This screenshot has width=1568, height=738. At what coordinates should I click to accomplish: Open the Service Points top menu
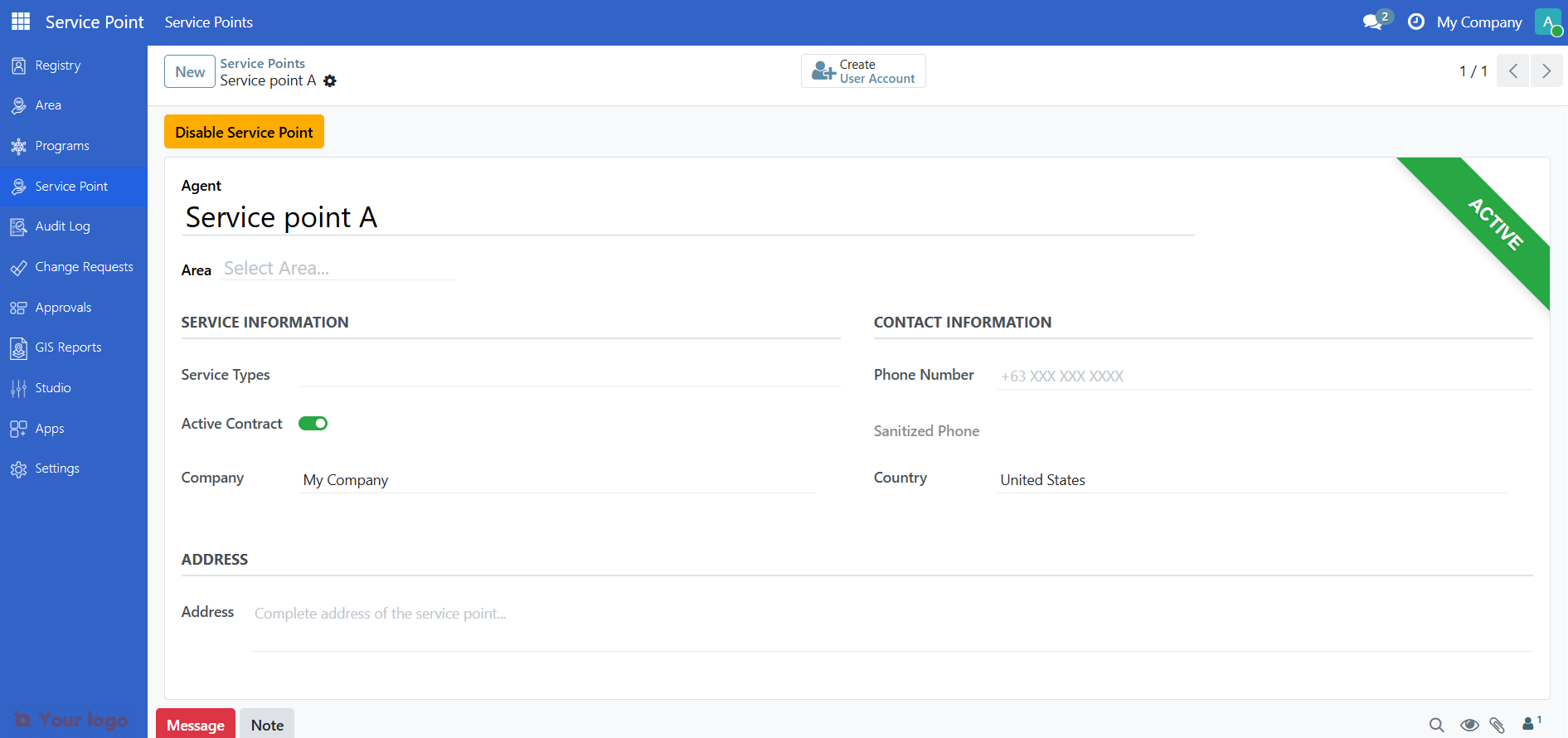coord(208,22)
